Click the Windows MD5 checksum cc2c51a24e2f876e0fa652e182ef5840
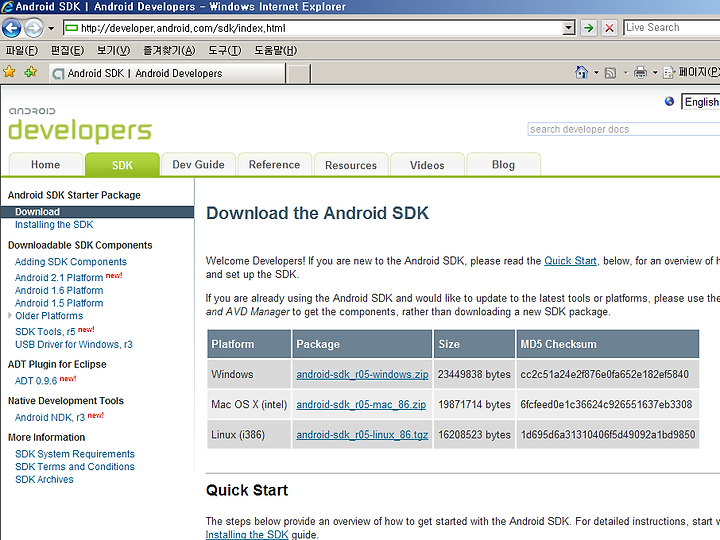This screenshot has height=540, width=720. 604,374
